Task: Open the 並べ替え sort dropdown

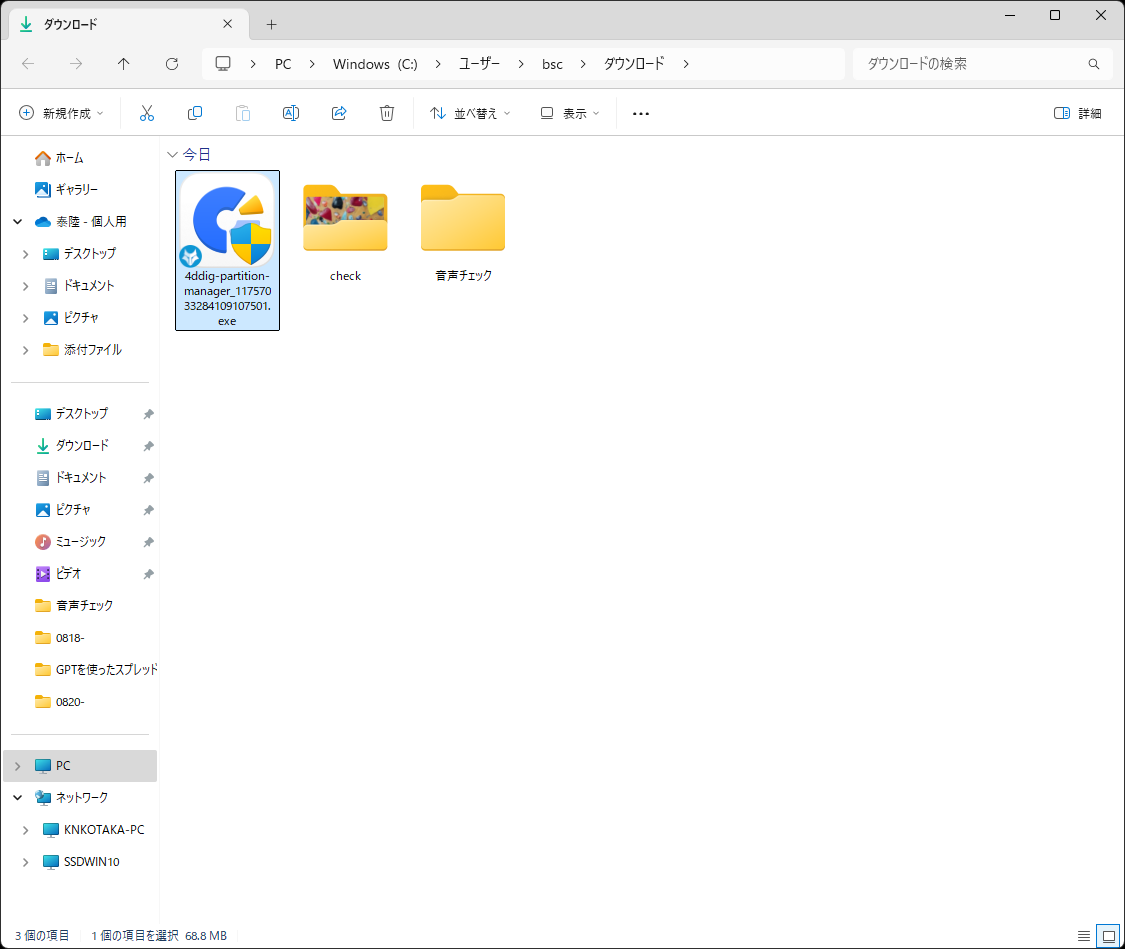Action: point(470,113)
